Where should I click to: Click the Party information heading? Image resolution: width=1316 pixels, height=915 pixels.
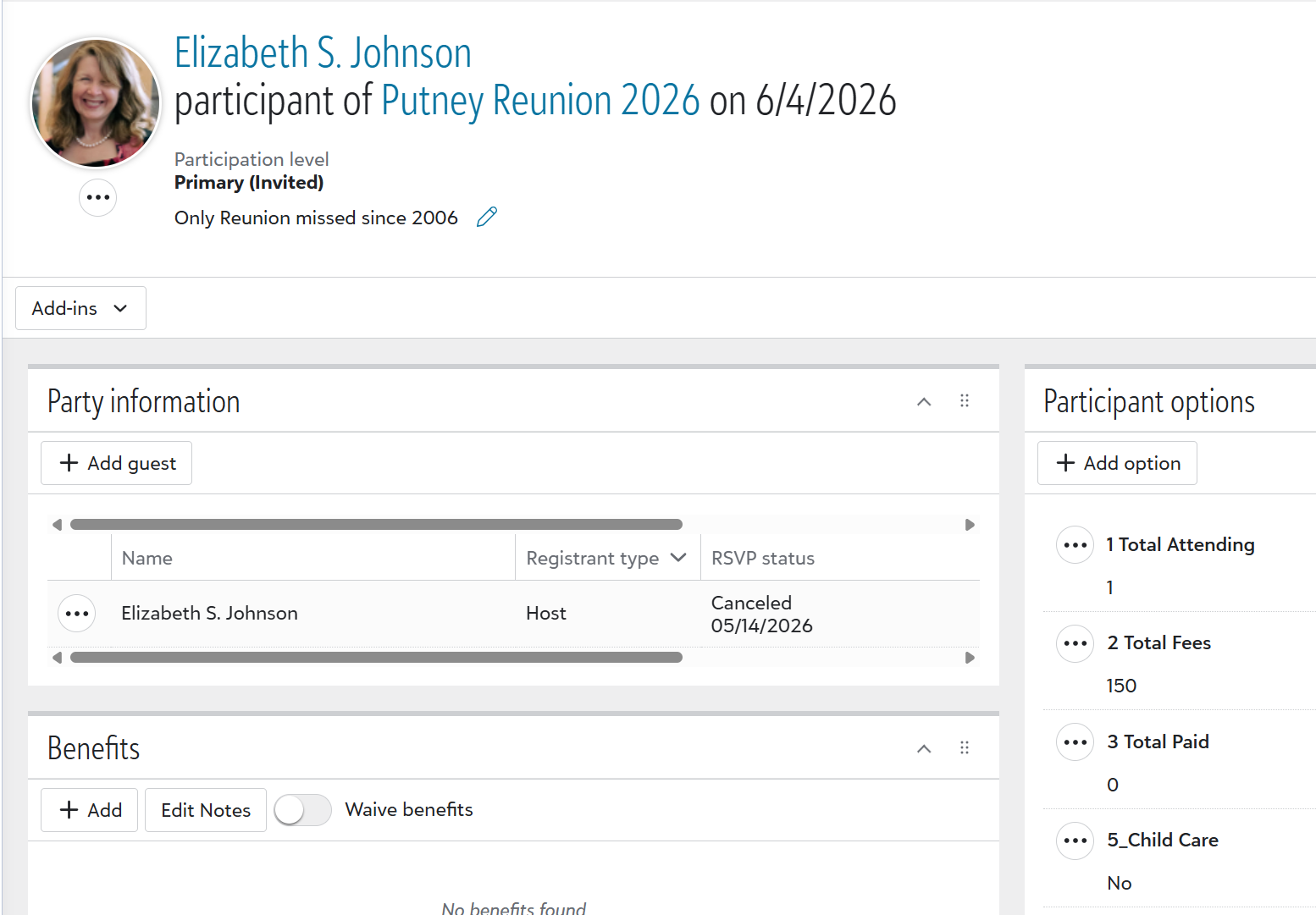pos(144,401)
